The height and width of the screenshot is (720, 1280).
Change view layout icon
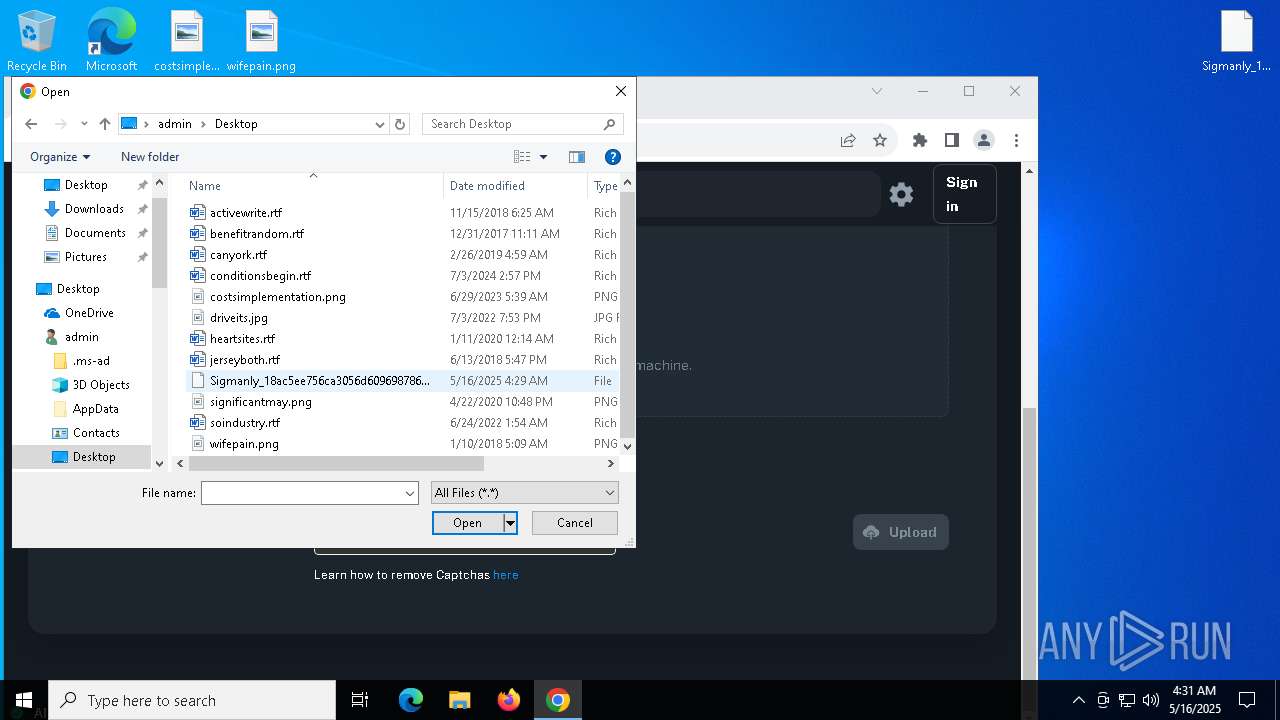522,157
